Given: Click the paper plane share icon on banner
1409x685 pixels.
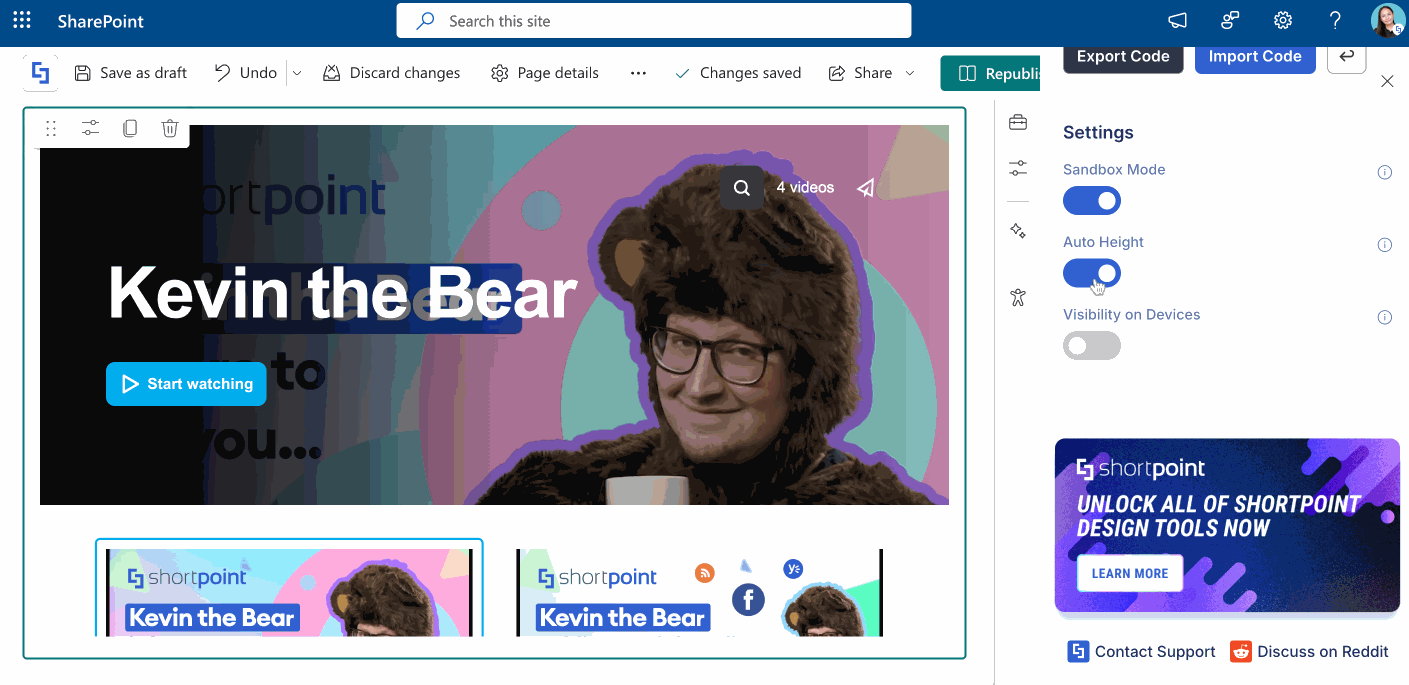Looking at the screenshot, I should [866, 188].
